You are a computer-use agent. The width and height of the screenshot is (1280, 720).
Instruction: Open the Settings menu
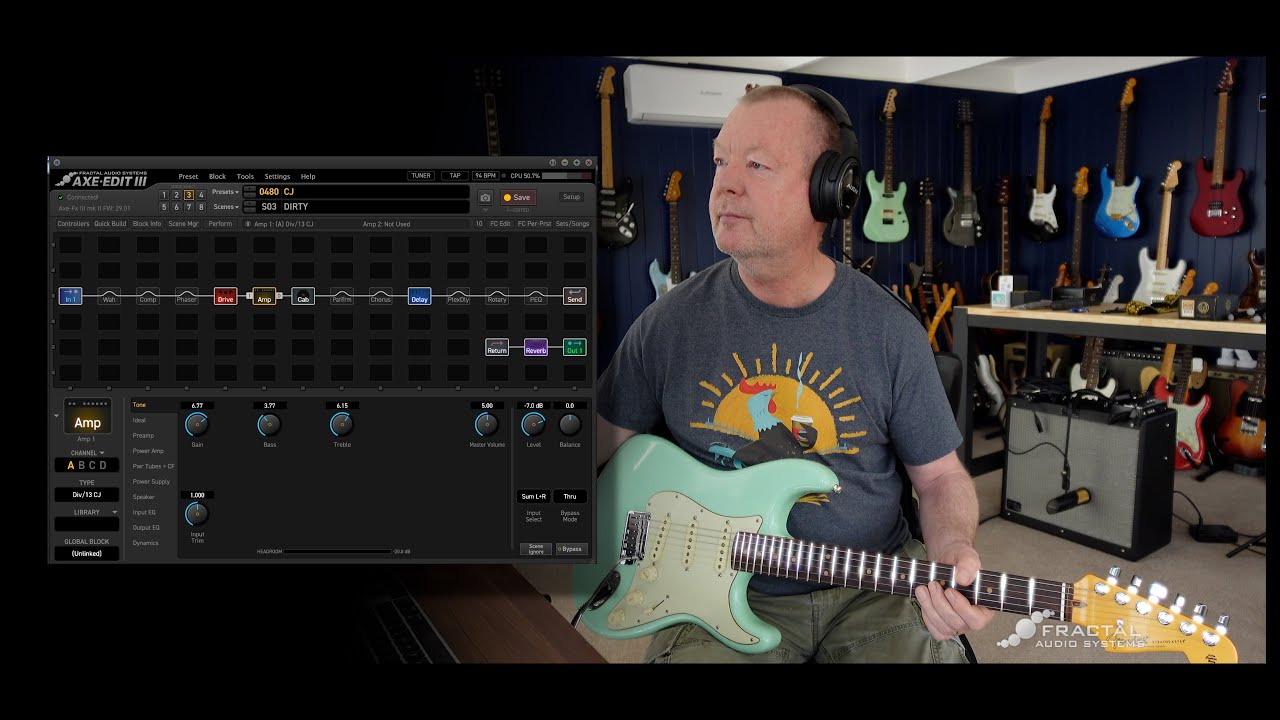click(277, 176)
